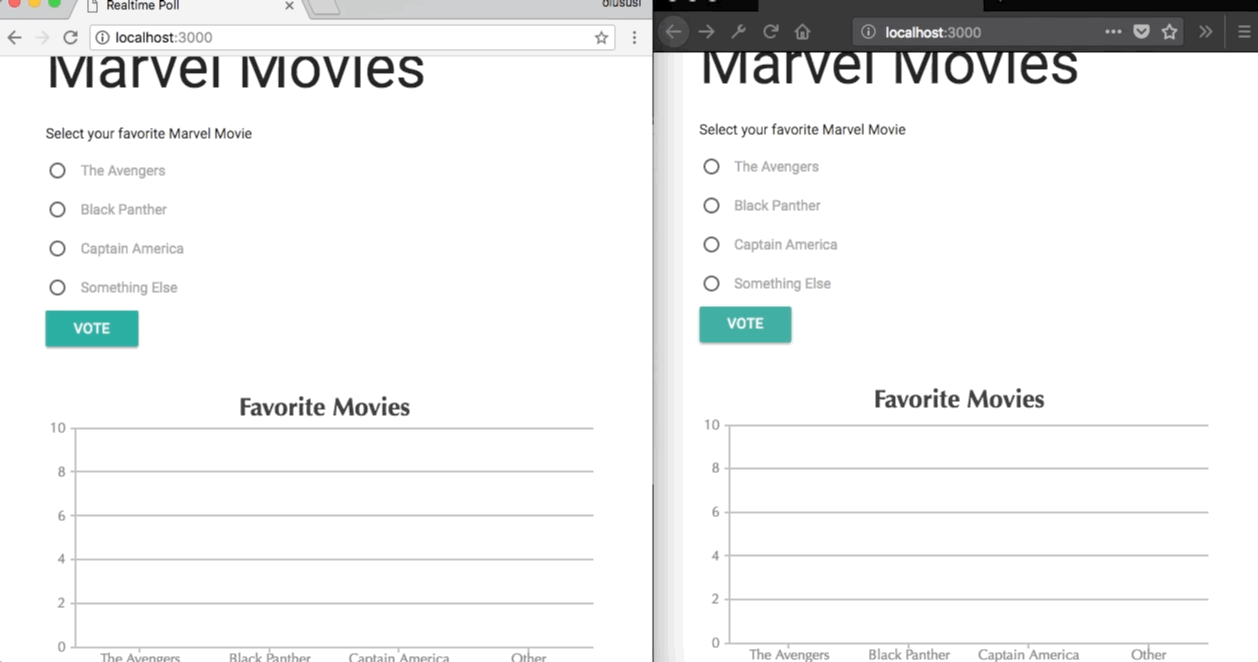The image size is (1258, 662).
Task: Select the Realtime Poll tab in Chrome
Action: (x=190, y=7)
